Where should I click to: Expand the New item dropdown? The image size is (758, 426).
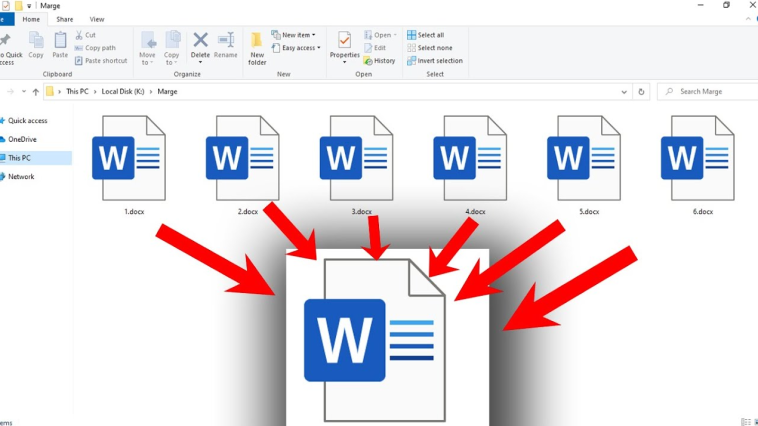(295, 35)
